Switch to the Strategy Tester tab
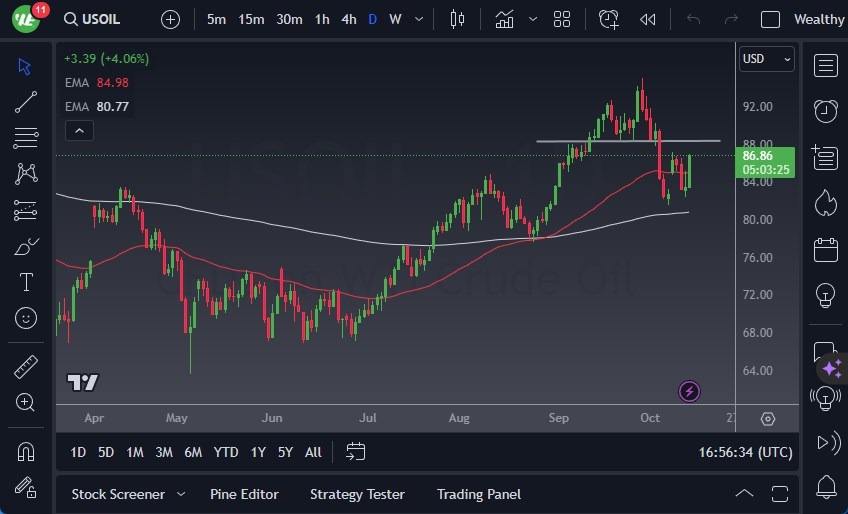 point(357,494)
